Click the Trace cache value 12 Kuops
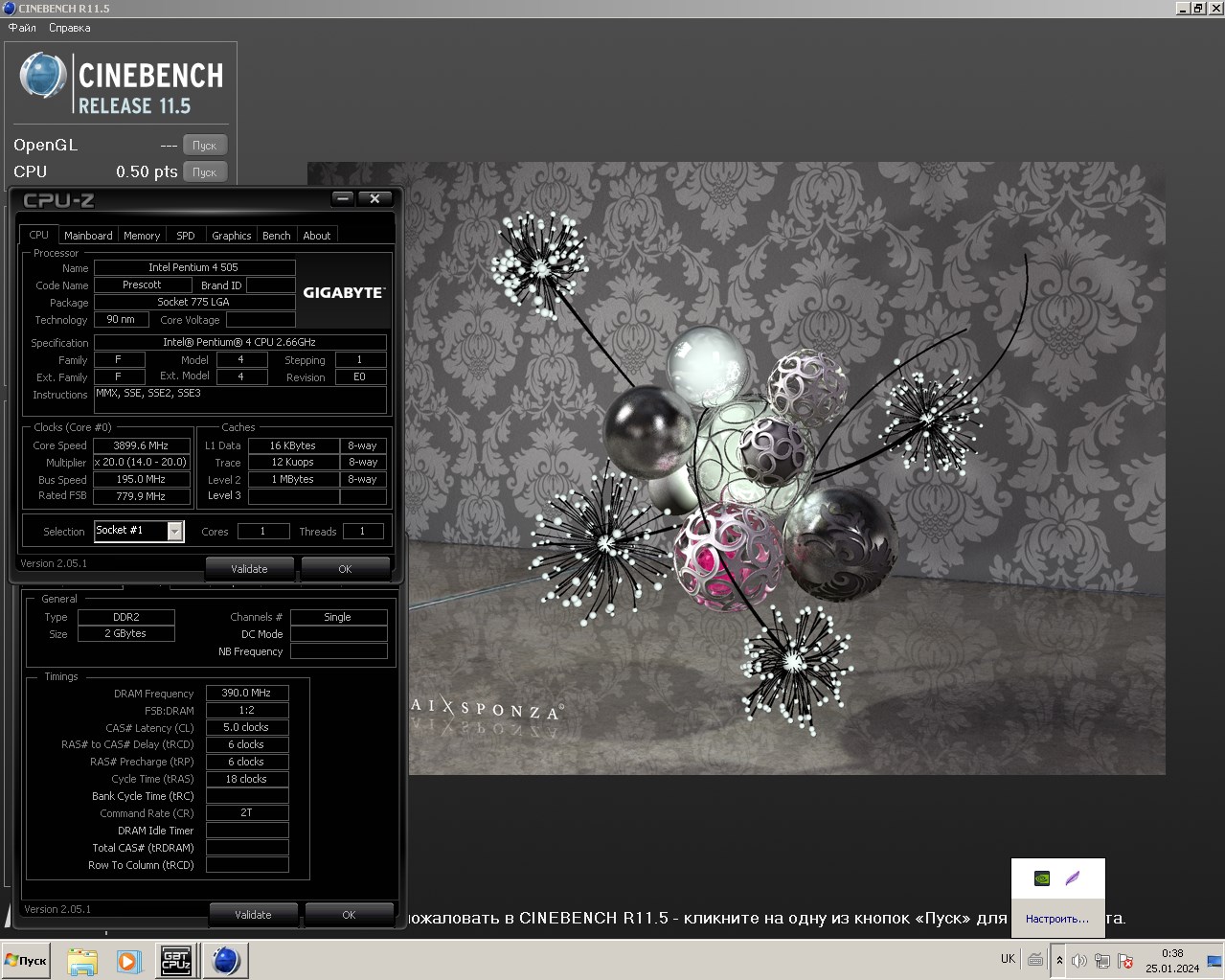This screenshot has height=980, width=1225. click(x=293, y=462)
